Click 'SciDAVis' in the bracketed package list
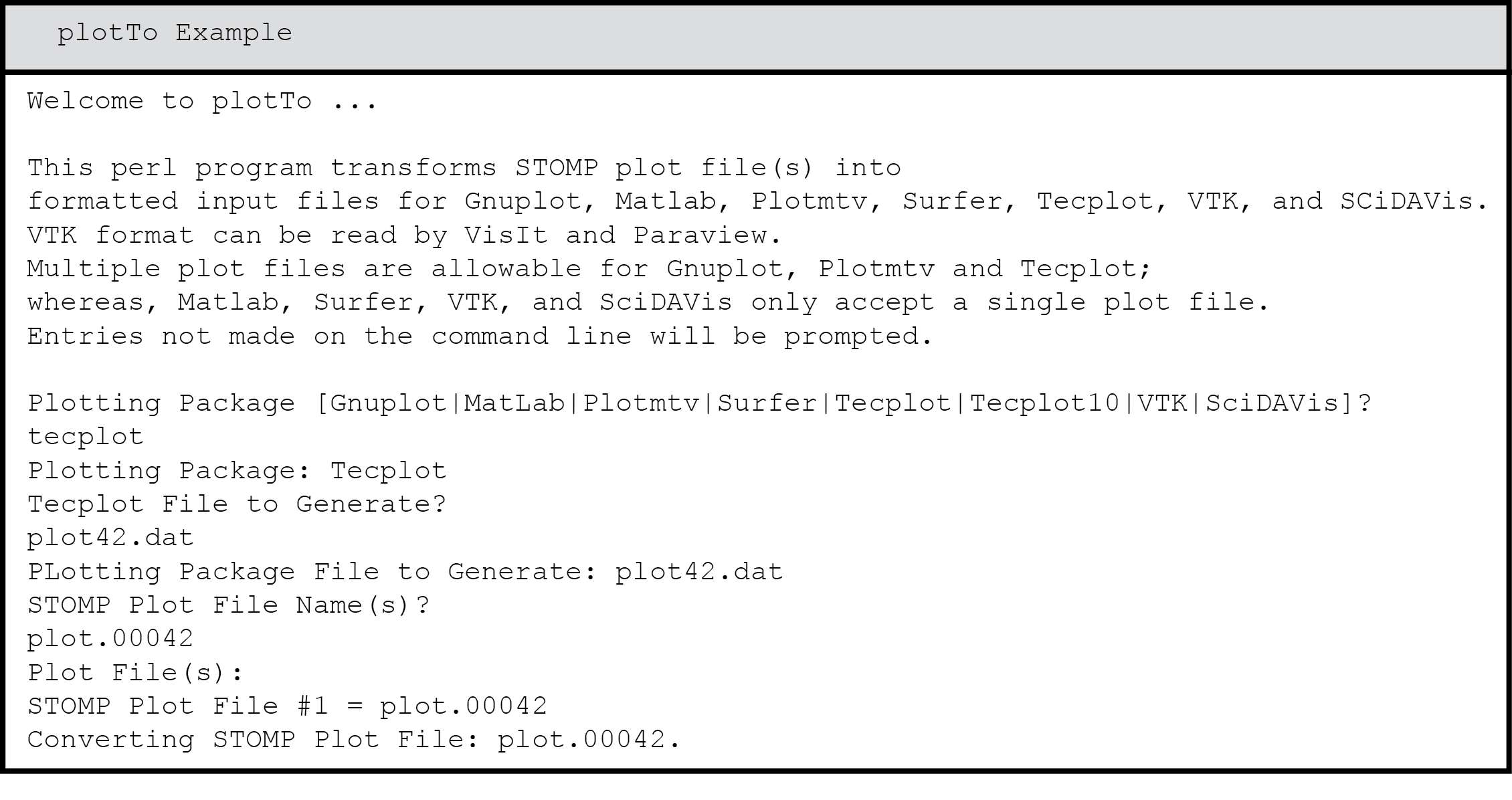 point(1272,403)
